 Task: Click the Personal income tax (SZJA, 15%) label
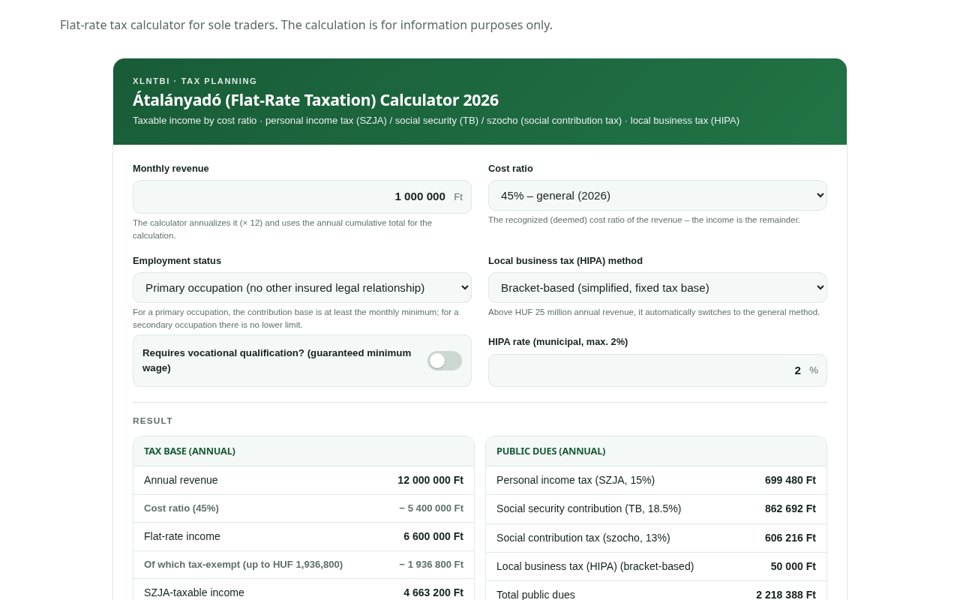click(576, 480)
